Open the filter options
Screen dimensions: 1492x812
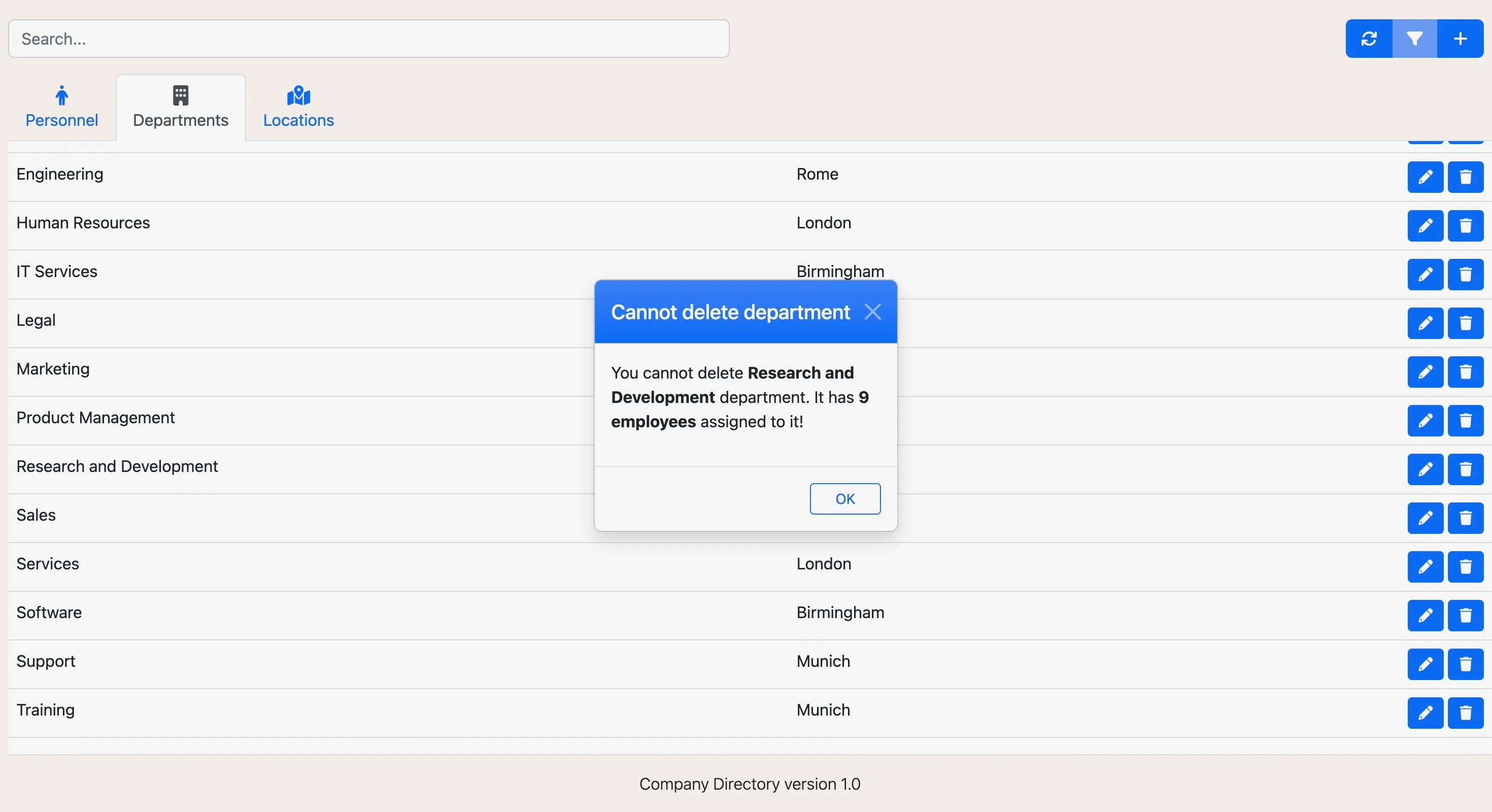click(x=1414, y=38)
